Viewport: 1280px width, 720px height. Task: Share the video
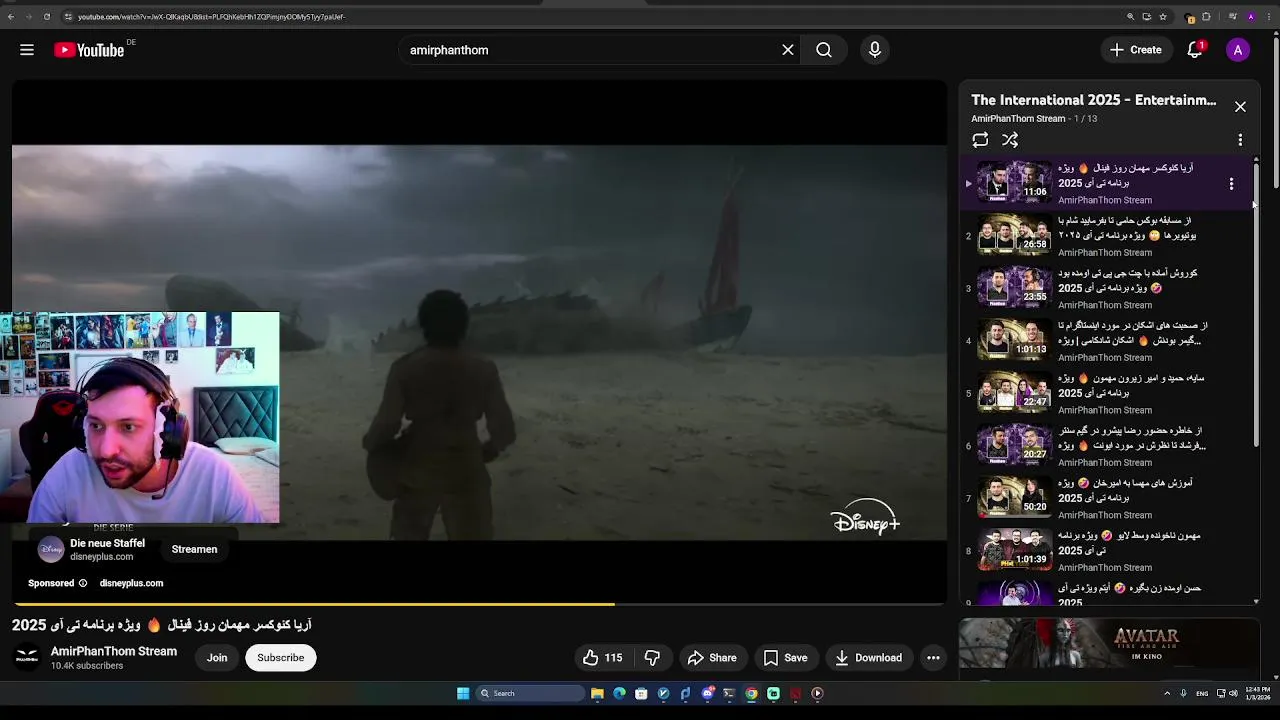[x=712, y=658]
